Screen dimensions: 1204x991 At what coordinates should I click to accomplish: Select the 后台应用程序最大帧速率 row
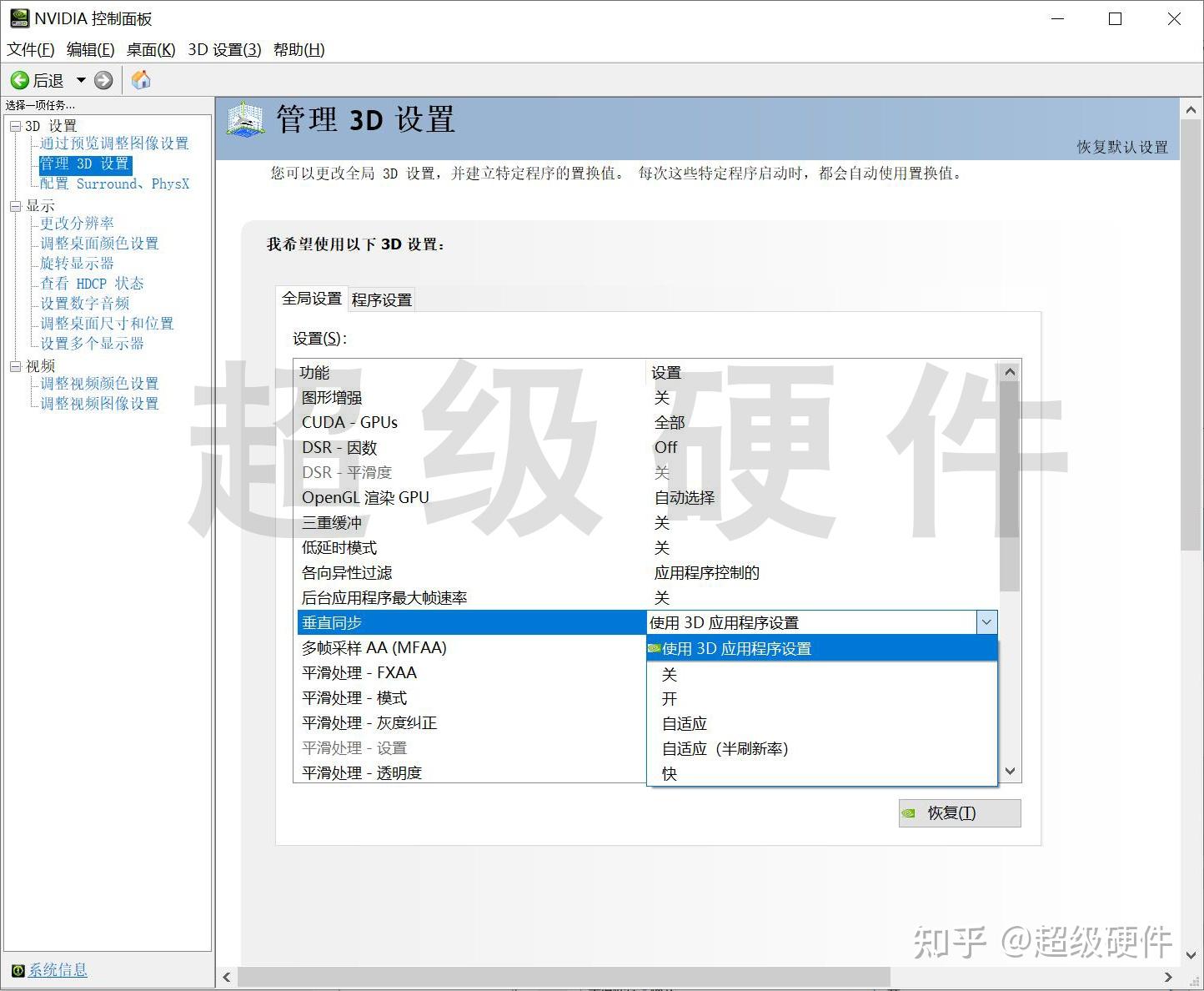(x=647, y=598)
